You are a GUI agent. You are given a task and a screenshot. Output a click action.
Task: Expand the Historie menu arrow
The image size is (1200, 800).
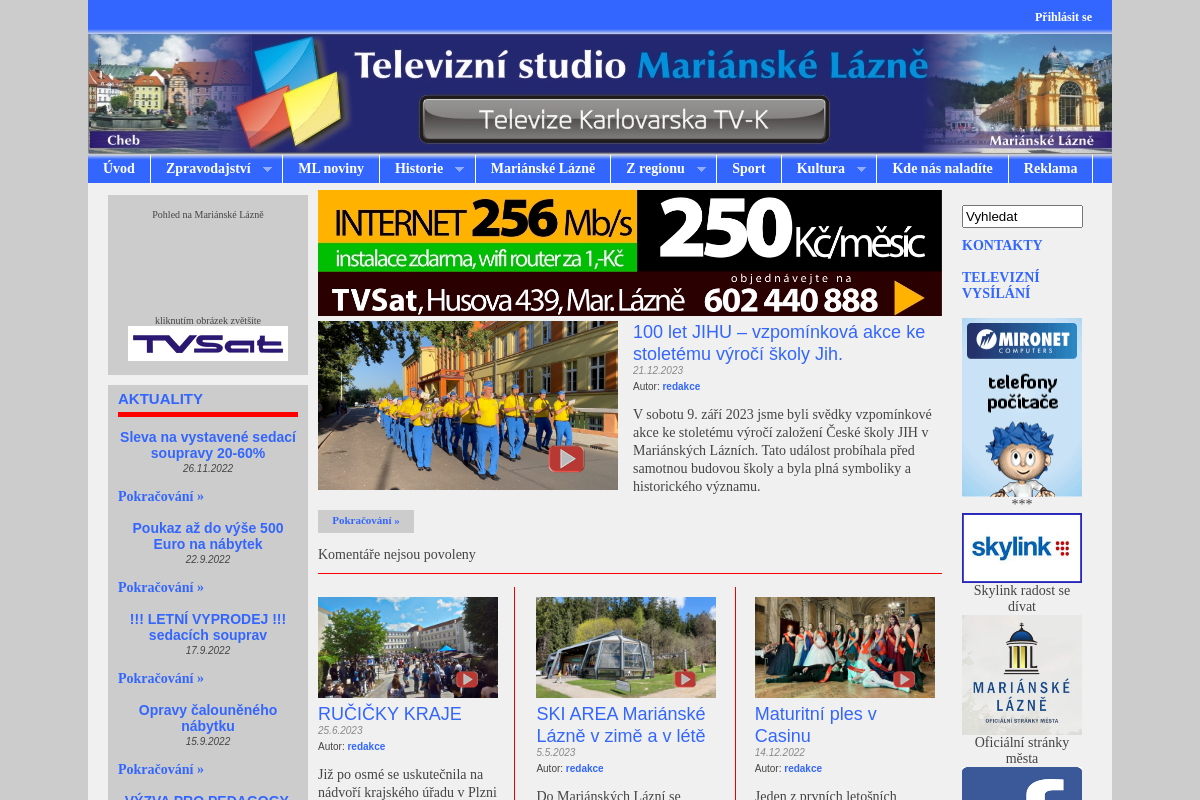[459, 170]
